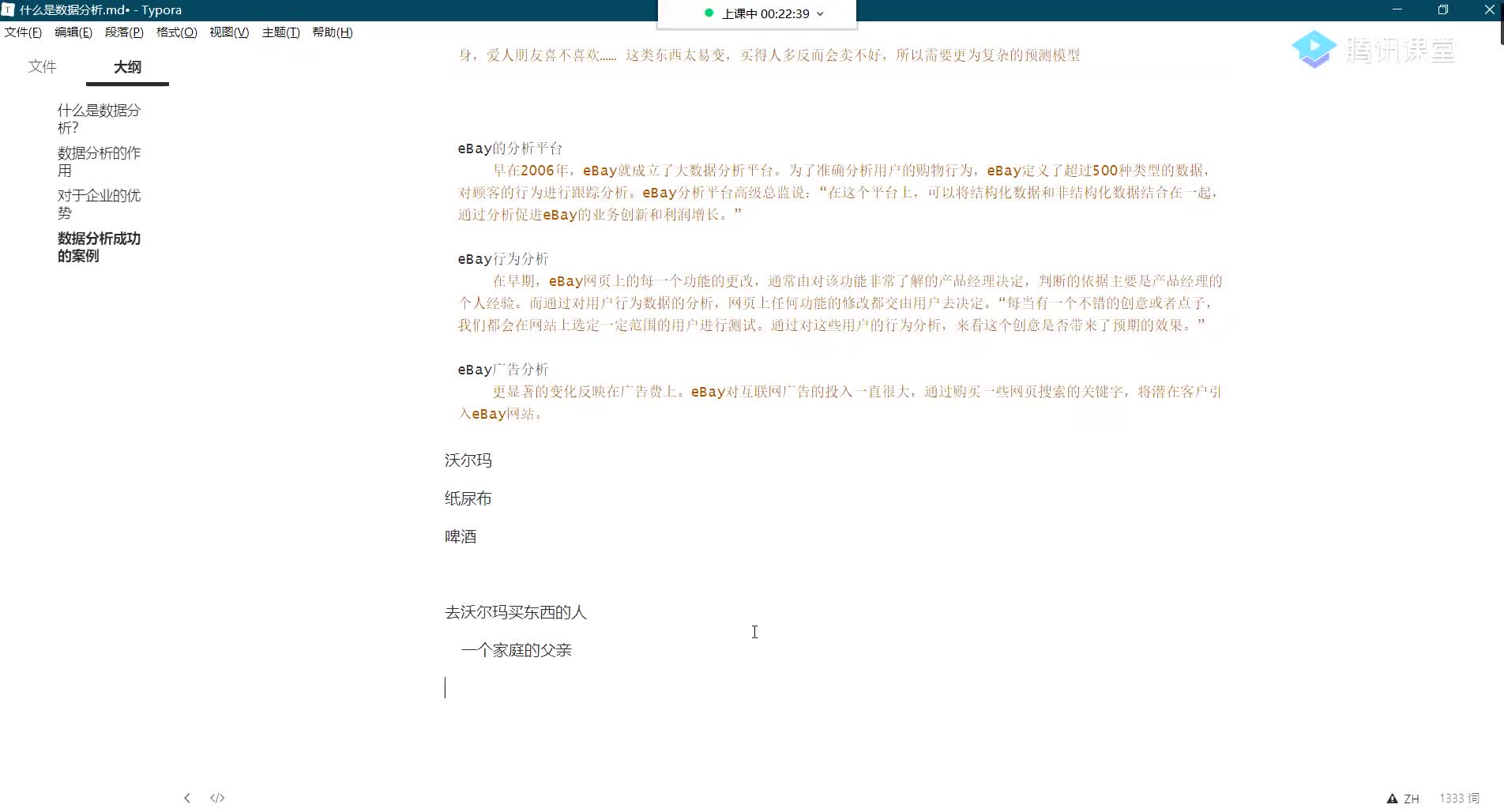Image resolution: width=1504 pixels, height=812 pixels.
Task: Place cursor in the 啤酒 line
Action: (x=461, y=536)
